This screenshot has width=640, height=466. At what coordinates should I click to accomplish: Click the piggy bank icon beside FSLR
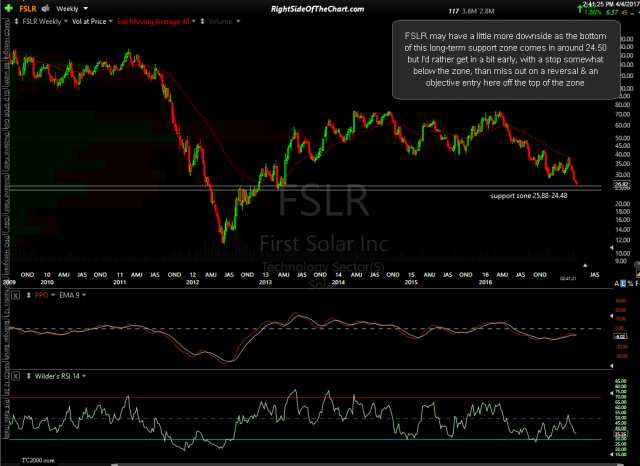[45, 8]
